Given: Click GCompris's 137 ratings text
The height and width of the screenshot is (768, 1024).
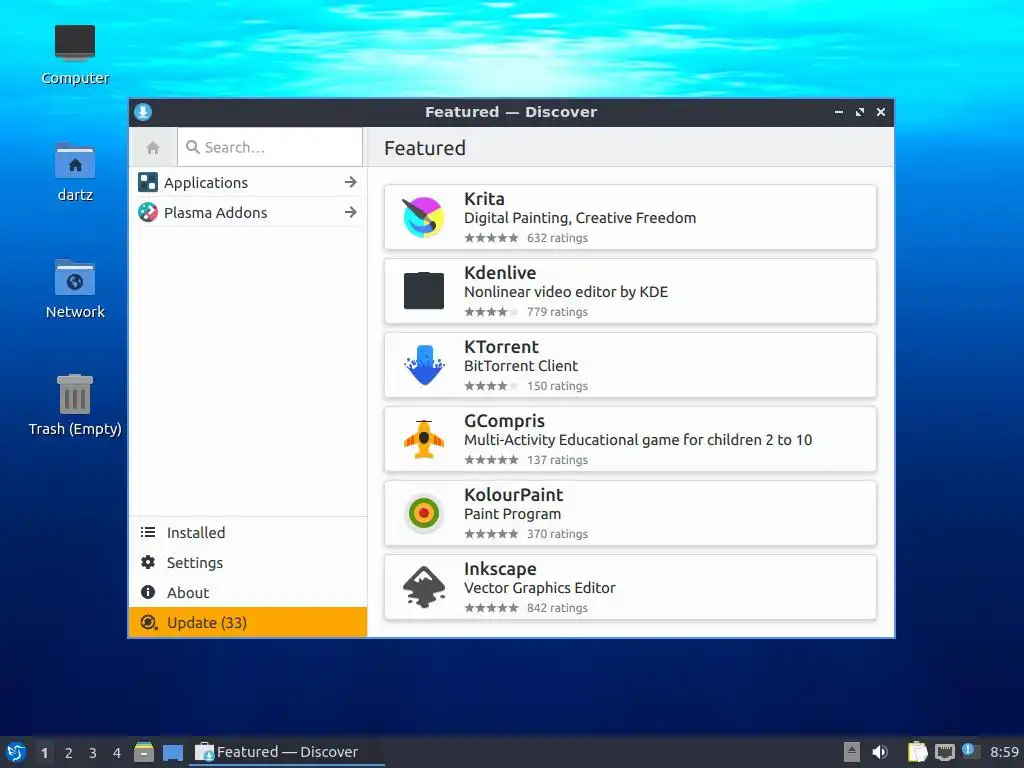Looking at the screenshot, I should 557,460.
